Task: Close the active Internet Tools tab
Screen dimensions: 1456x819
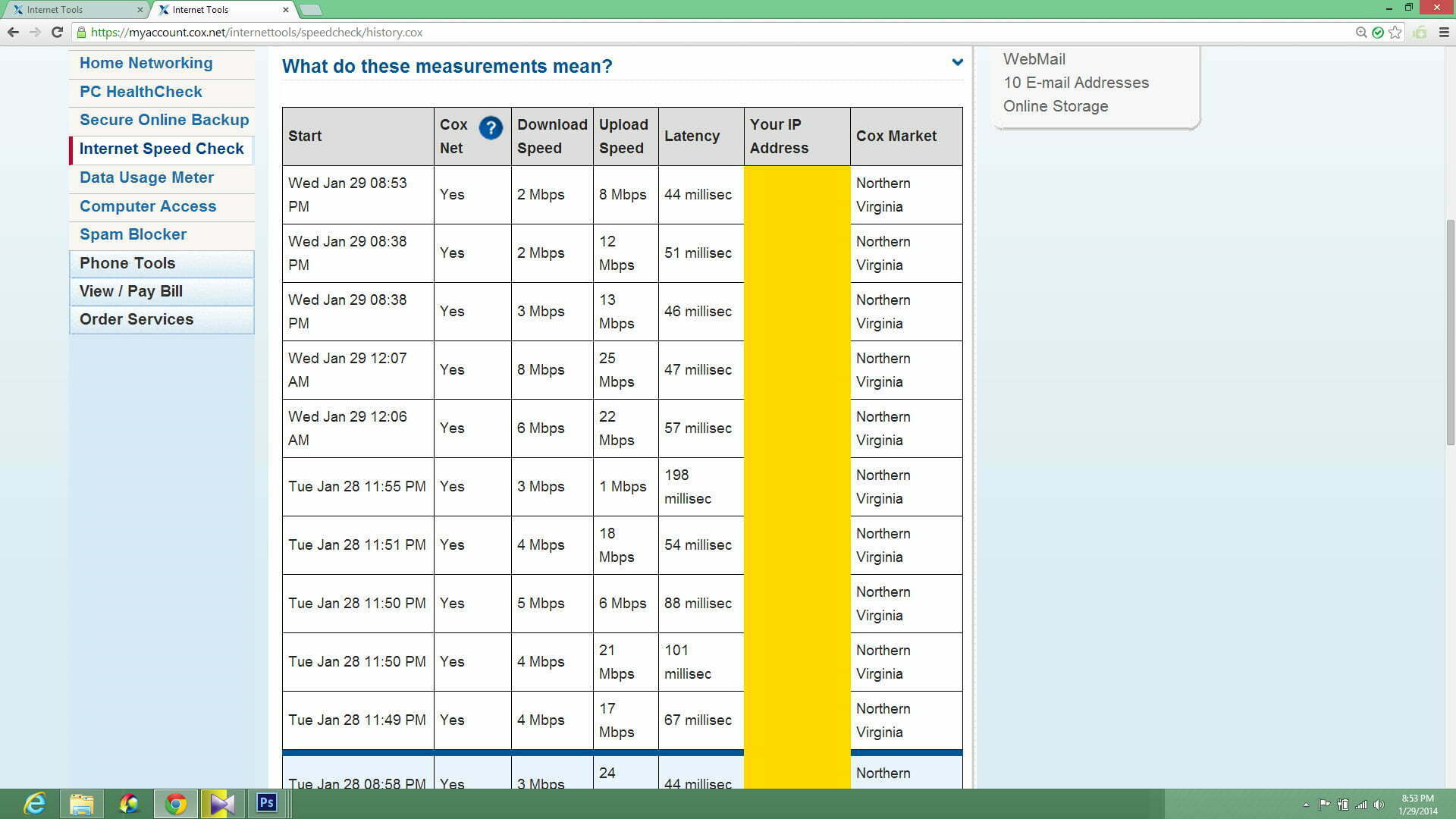Action: [x=286, y=10]
